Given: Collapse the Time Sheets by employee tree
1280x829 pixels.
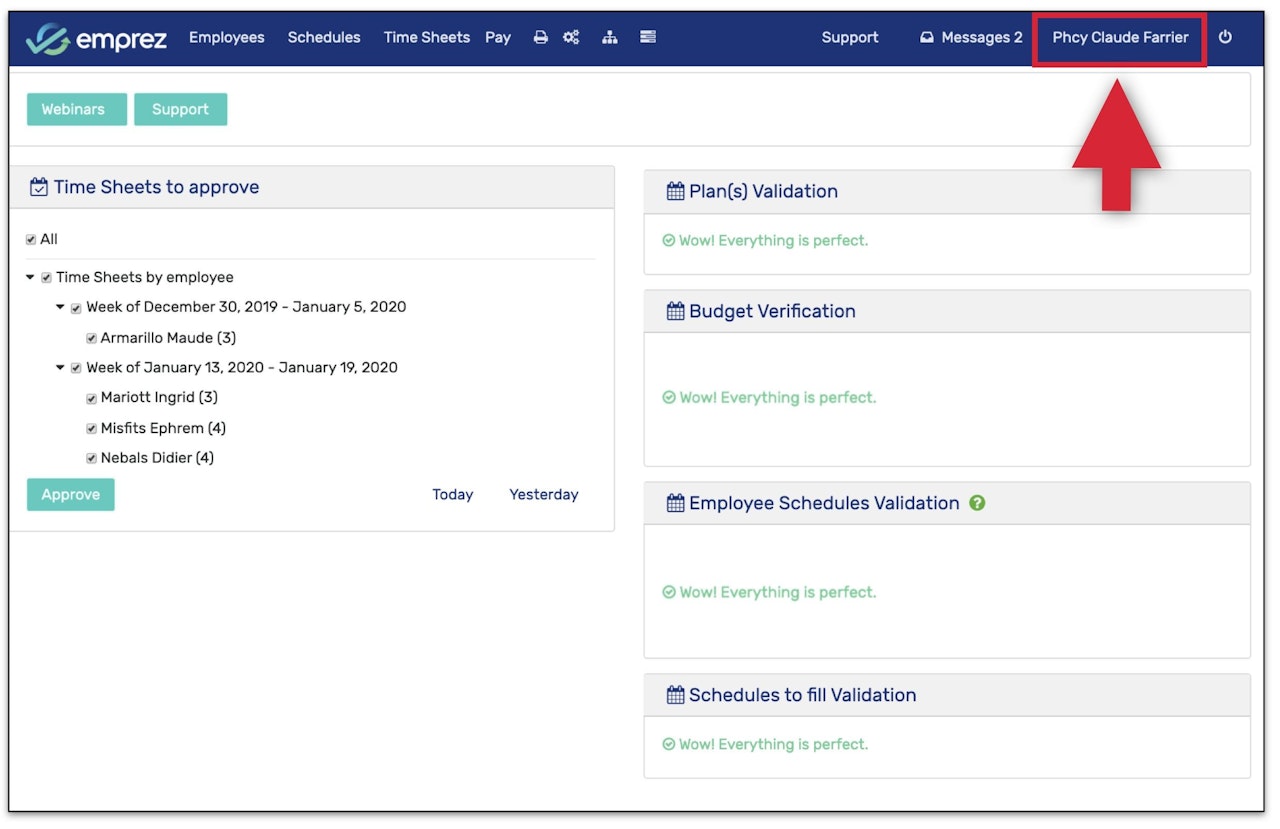Looking at the screenshot, I should coord(30,277).
